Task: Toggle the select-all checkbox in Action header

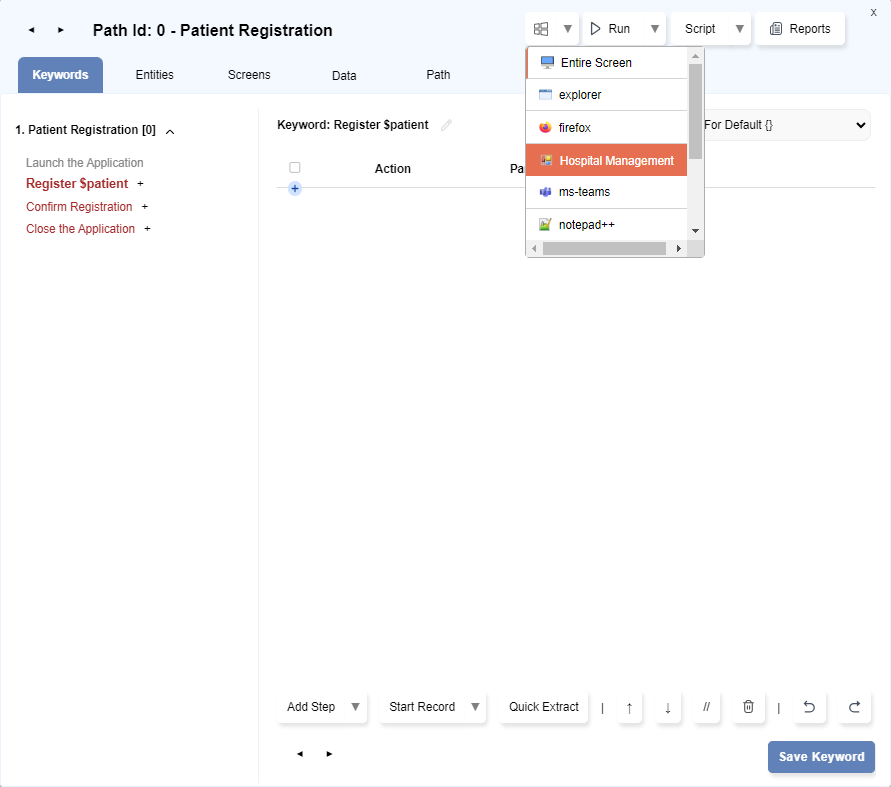Action: (x=295, y=168)
